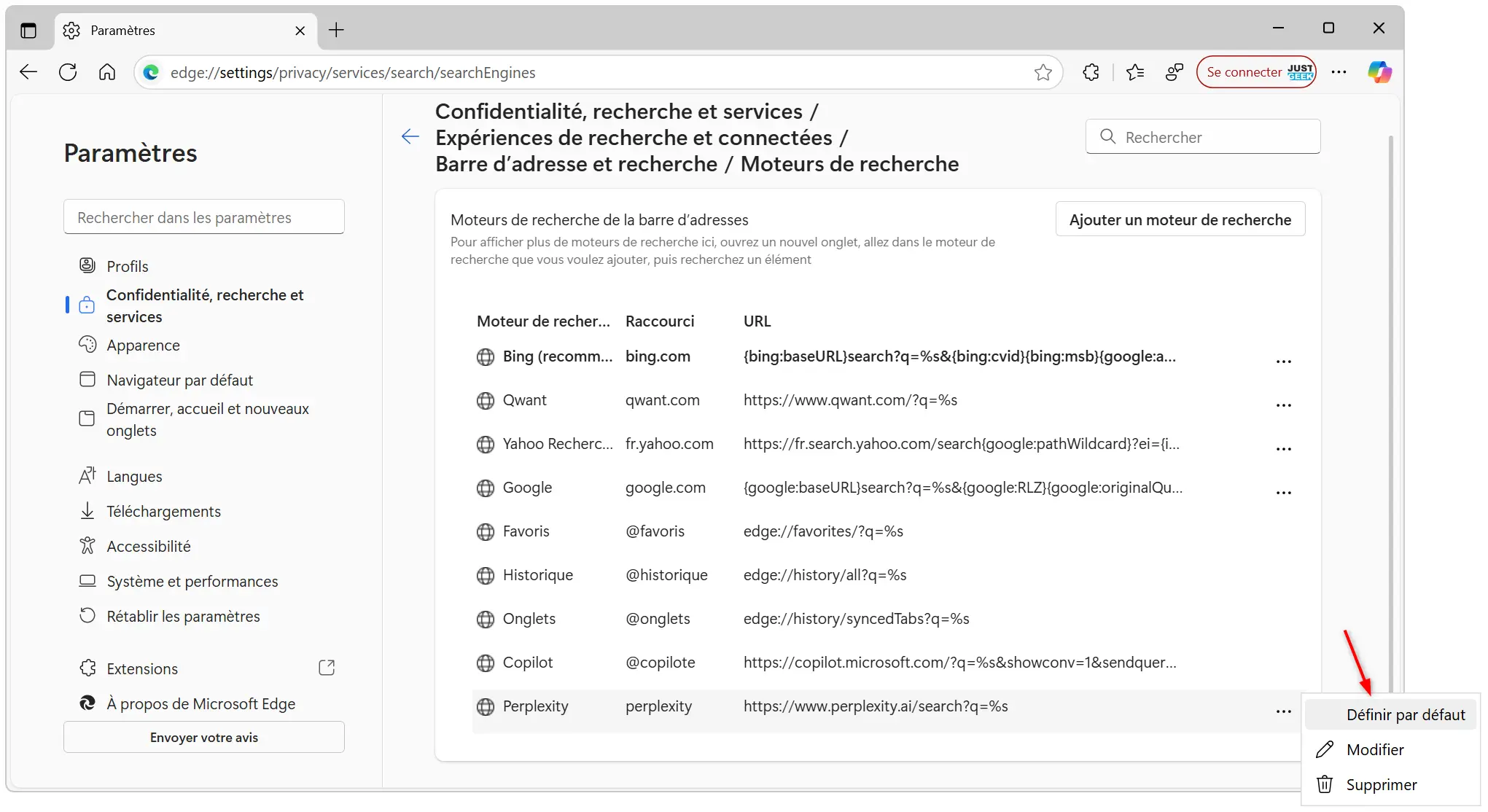The image size is (1488, 812).
Task: Open more options for Google row
Action: 1283,492
